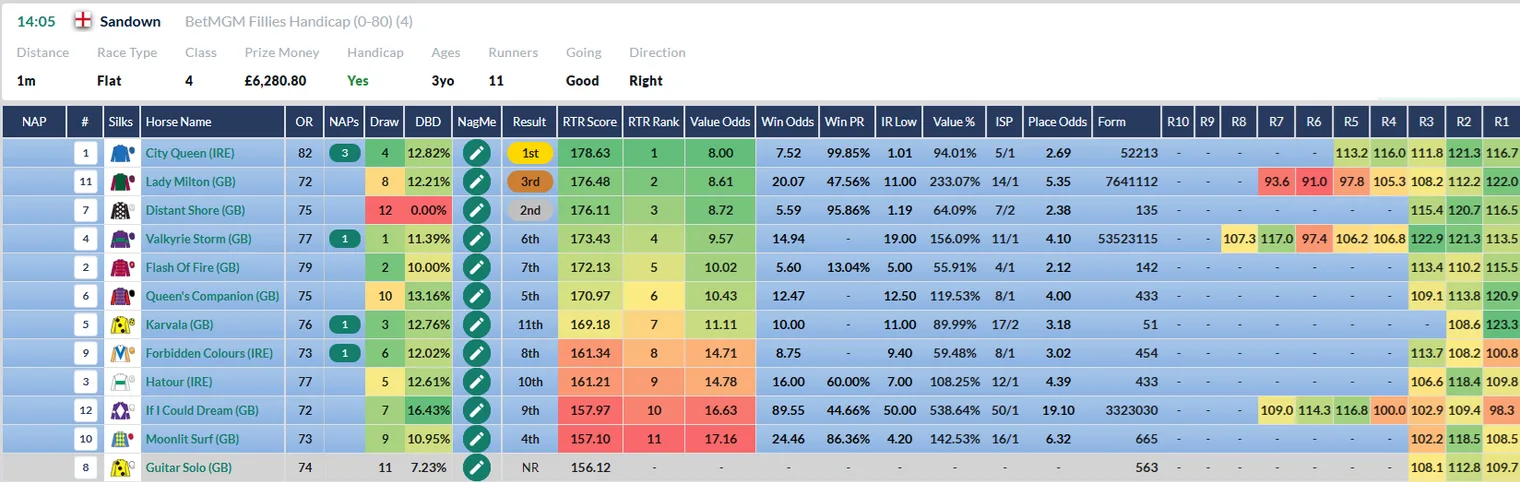Viewport: 1520px width, 482px height.
Task: Sort table by RTR Score column header
Action: 589,122
